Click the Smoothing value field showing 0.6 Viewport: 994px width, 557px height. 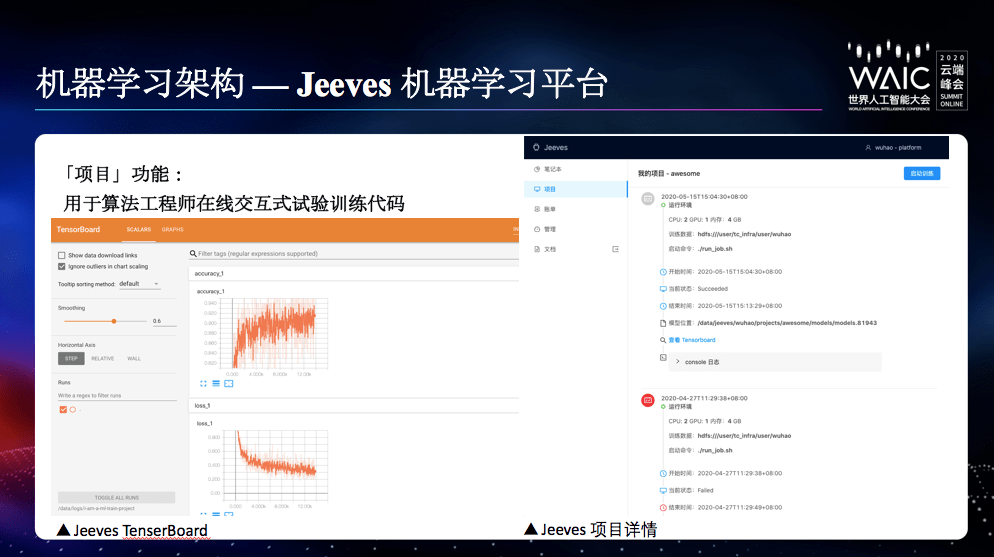(164, 321)
